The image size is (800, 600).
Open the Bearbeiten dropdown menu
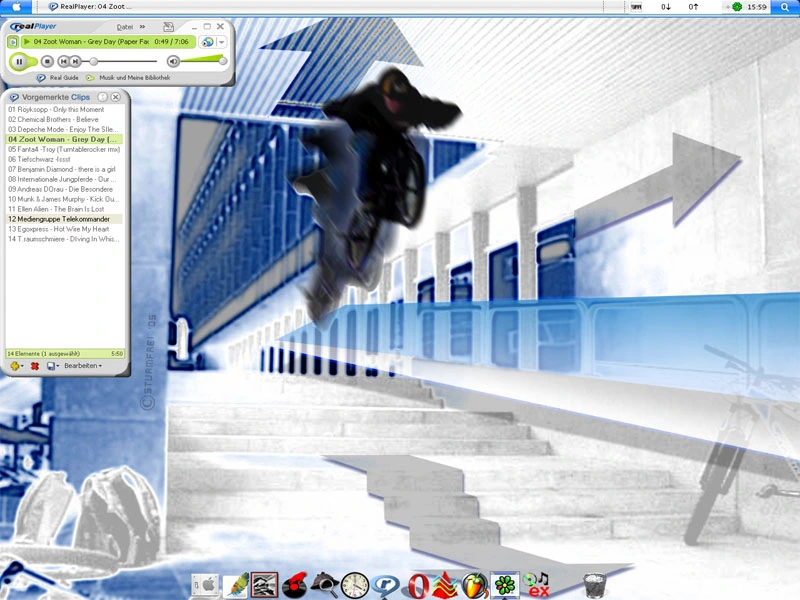click(84, 366)
